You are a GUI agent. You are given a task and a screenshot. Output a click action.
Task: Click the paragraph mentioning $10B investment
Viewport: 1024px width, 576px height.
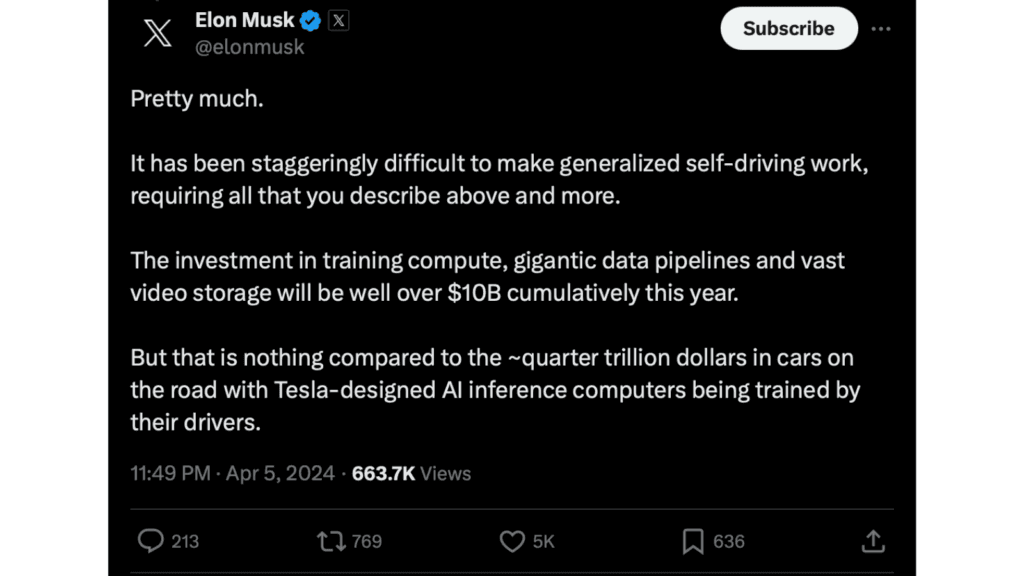pos(487,276)
